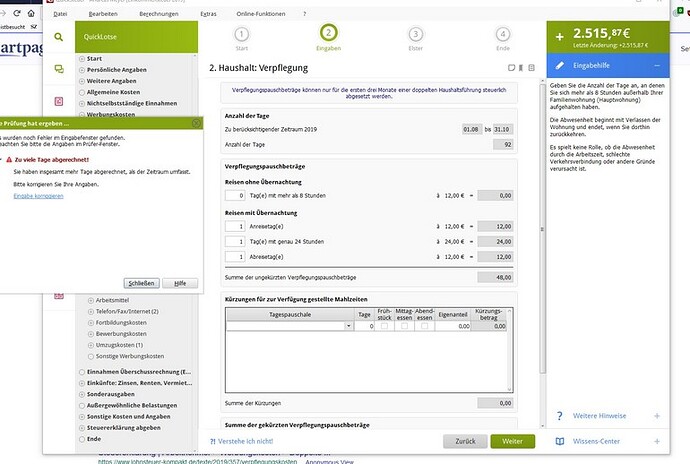Image resolution: width=690 pixels, height=464 pixels.
Task: Toggle the Mittagessen checkbox in the table
Action: (404, 326)
